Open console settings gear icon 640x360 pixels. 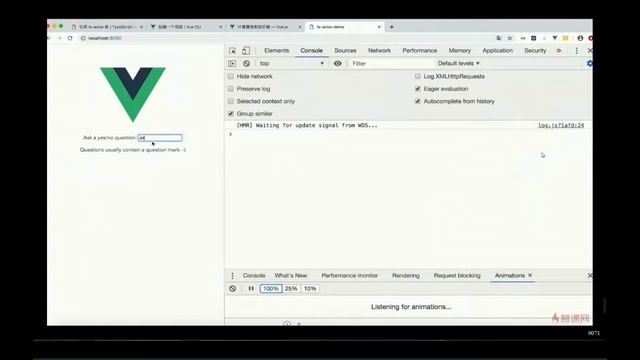coord(589,63)
